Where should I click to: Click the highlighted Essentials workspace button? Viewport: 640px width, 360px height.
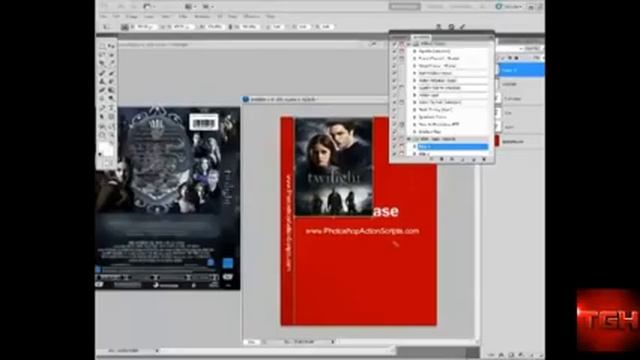[404, 7]
